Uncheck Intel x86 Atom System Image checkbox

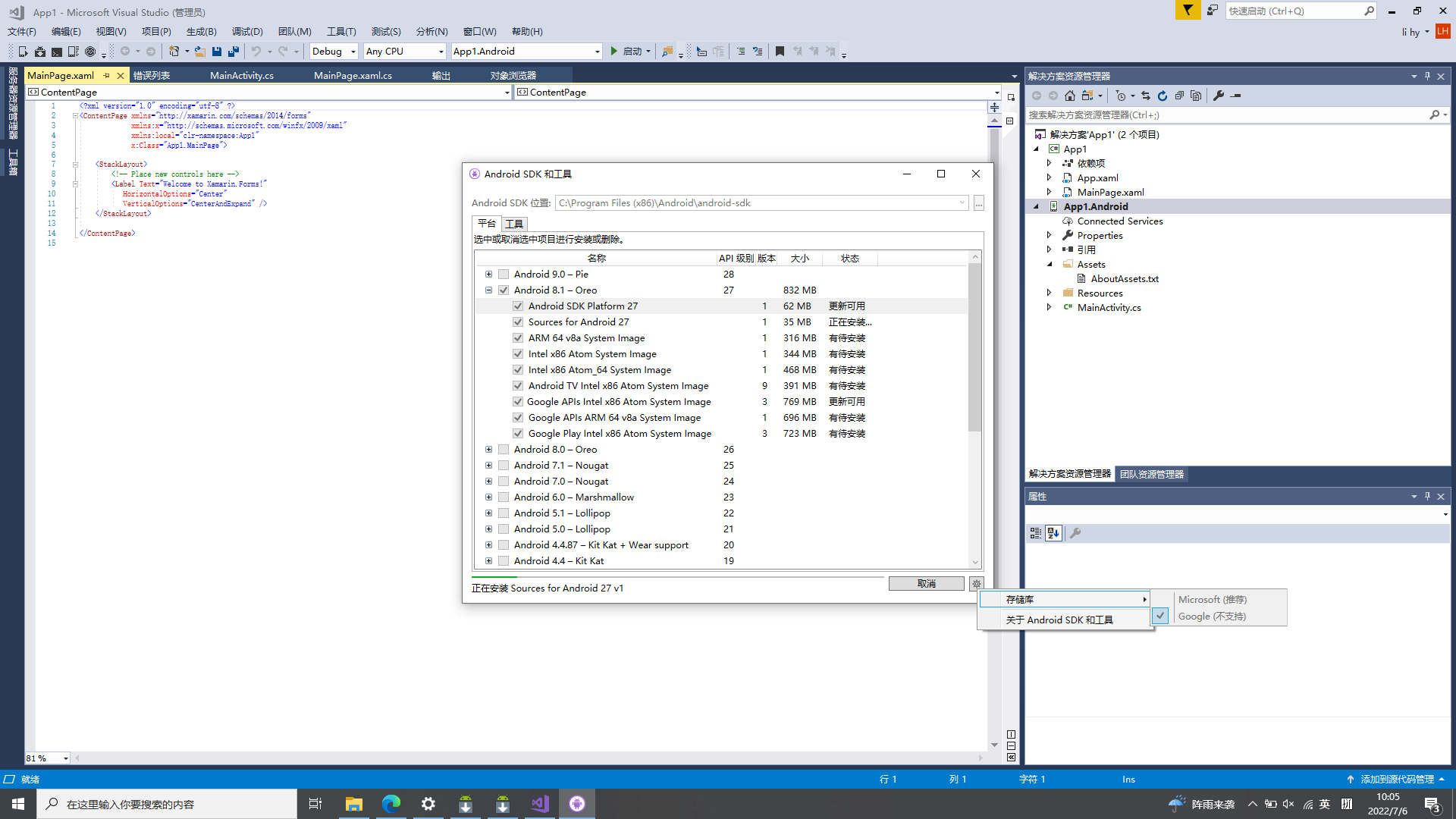[518, 354]
